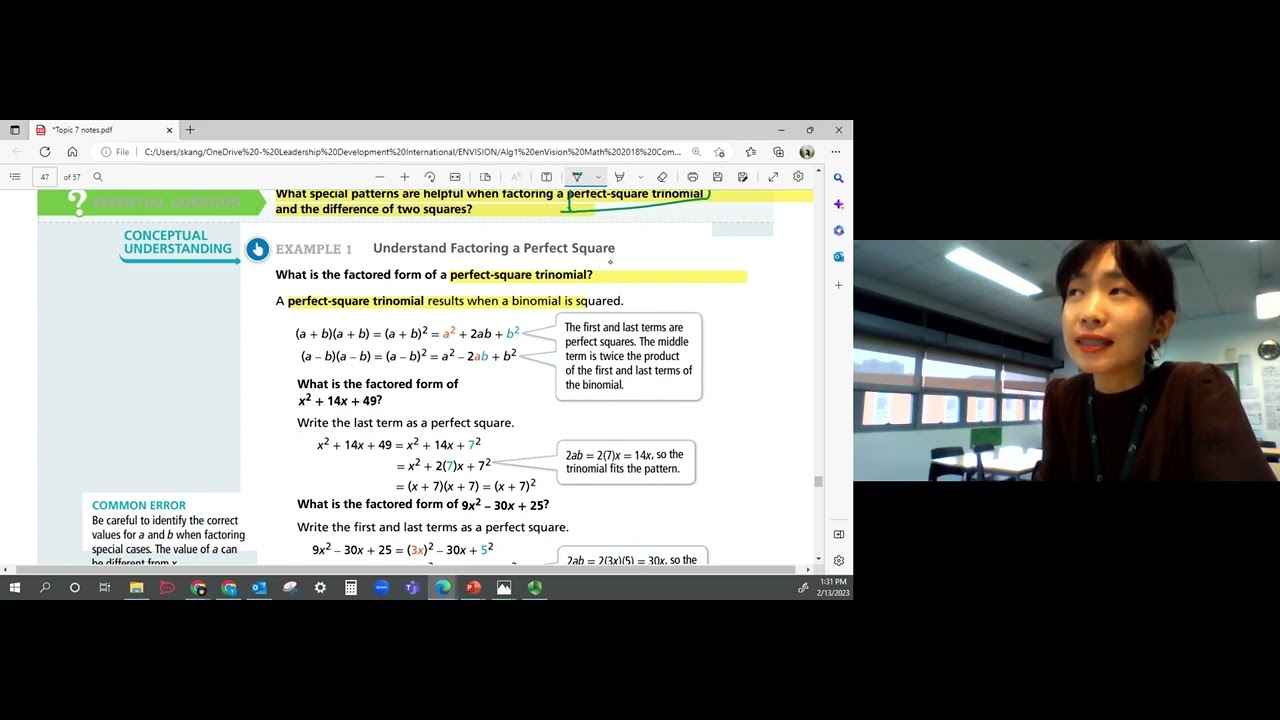Screen dimensions: 1280x720
Task: Click 'Understand Factoring a Perfect Square' title
Action: pyautogui.click(x=494, y=248)
